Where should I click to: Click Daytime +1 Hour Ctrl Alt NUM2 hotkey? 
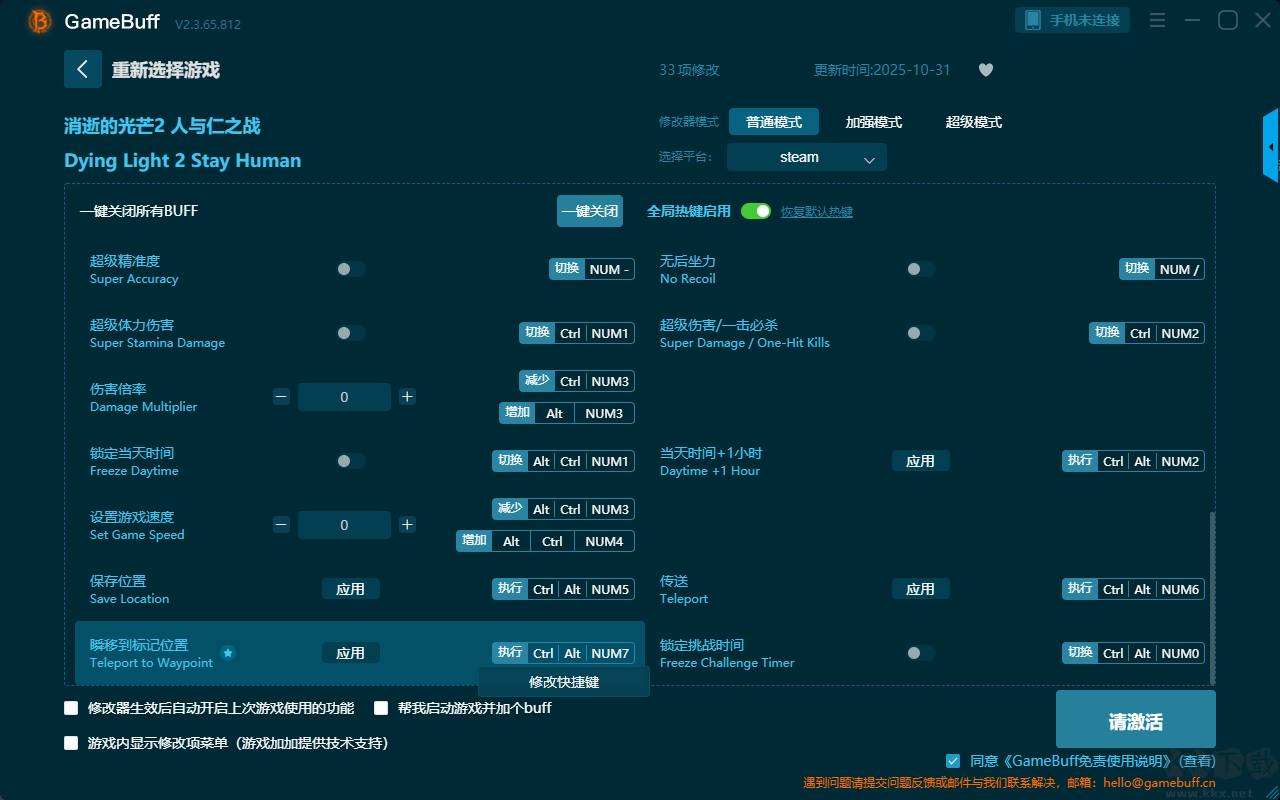1133,461
